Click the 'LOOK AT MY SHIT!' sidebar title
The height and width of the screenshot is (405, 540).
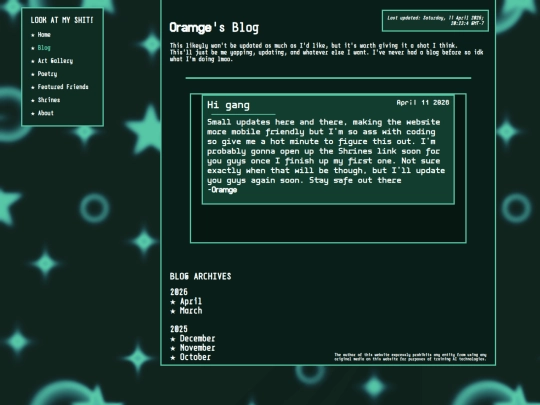click(x=62, y=20)
